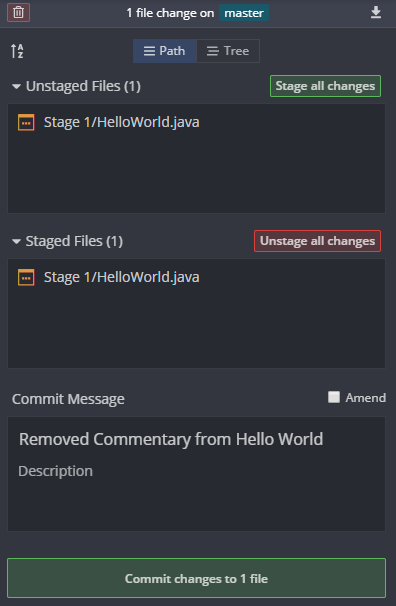Screen dimensions: 396x606
Task: Click modified-file icon in the Unstaged Files list
Action: tap(26, 123)
